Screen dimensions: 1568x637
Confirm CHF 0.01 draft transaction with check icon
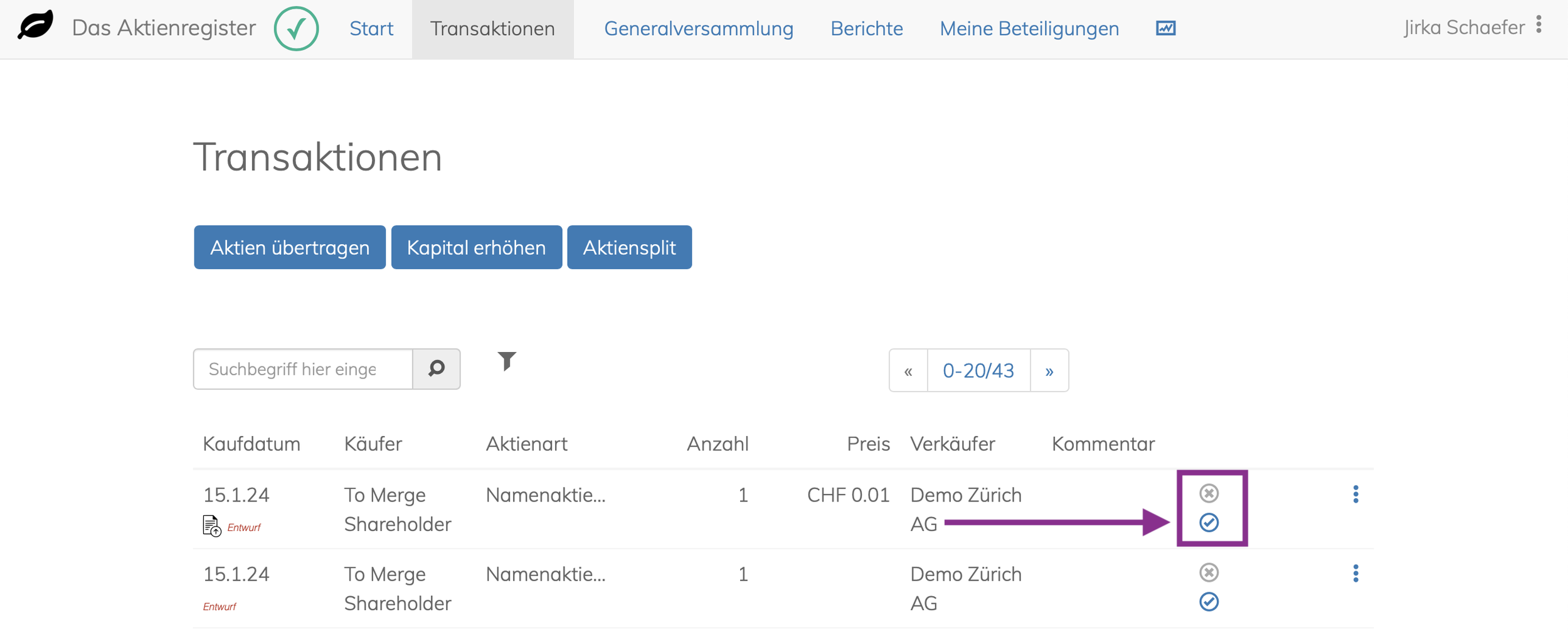click(x=1209, y=522)
